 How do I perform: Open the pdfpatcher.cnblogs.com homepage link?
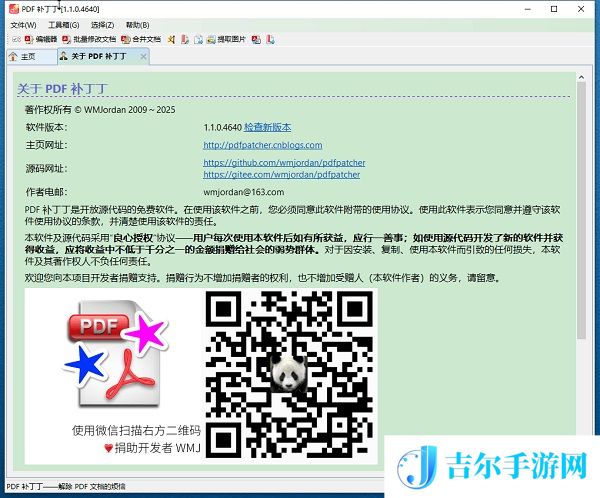coord(262,145)
